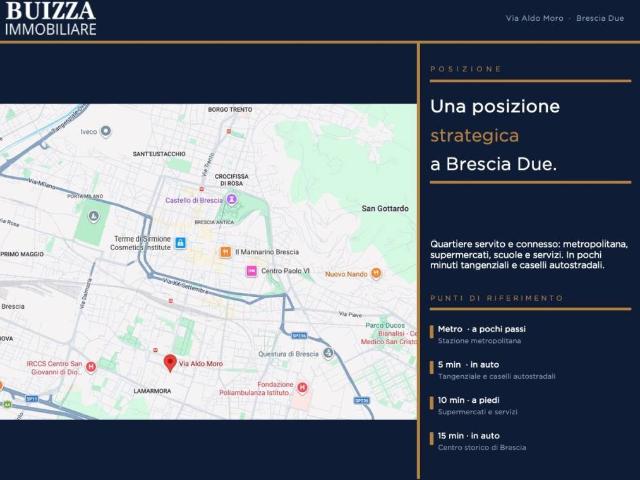This screenshot has width=640, height=480.
Task: Click the Quartiere servito e connesso paragraph
Action: 529,255
